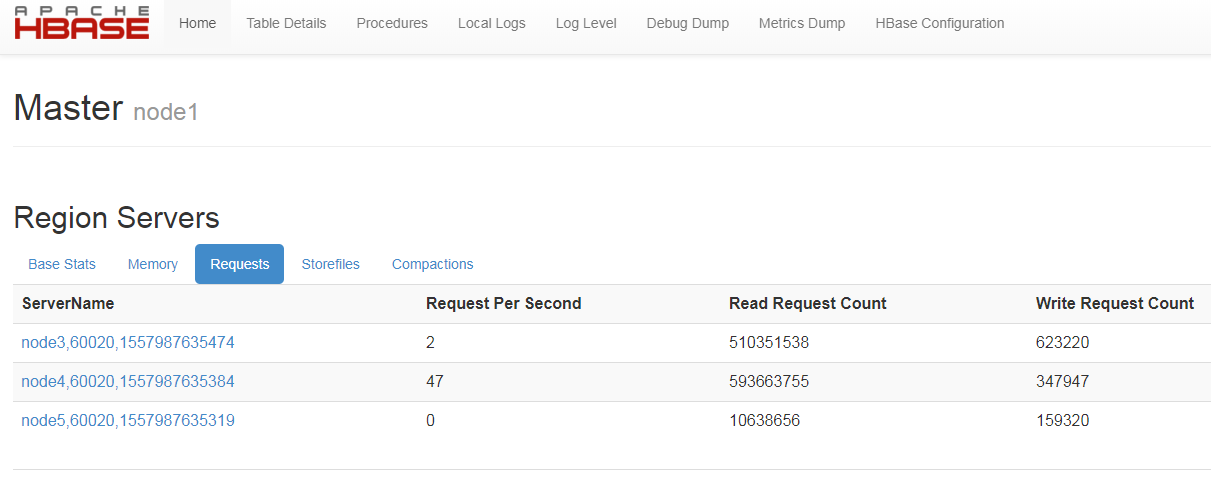Image resolution: width=1211 pixels, height=482 pixels.
Task: Open Metrics Dump
Action: 802,23
